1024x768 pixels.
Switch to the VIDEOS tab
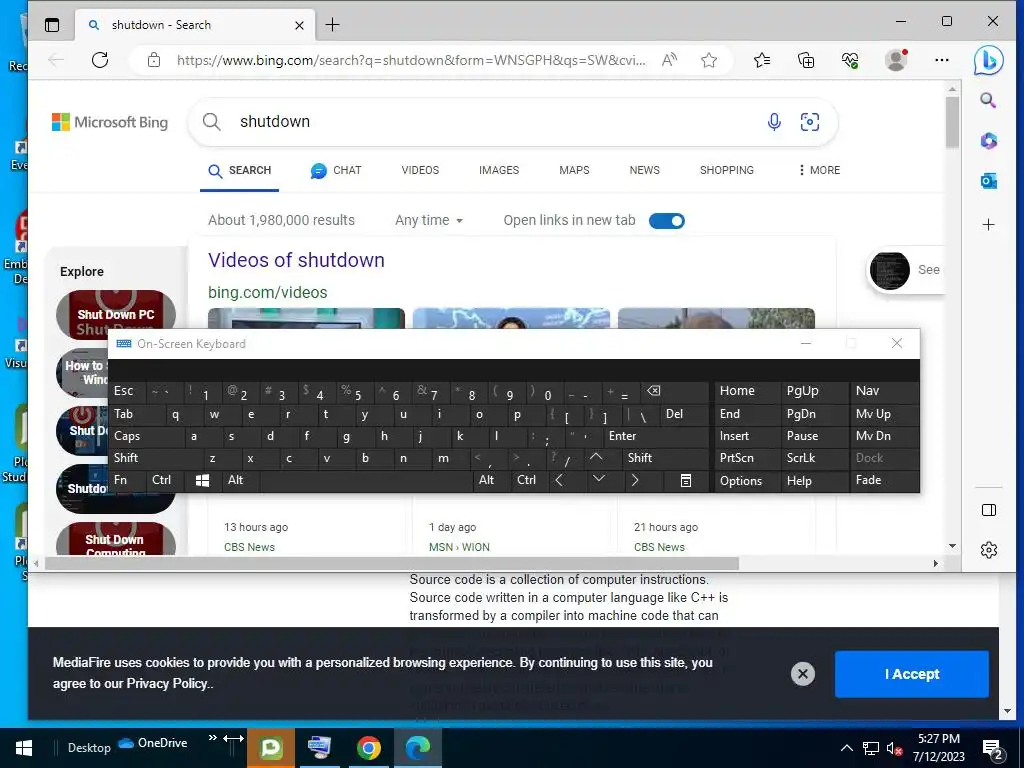(x=420, y=170)
